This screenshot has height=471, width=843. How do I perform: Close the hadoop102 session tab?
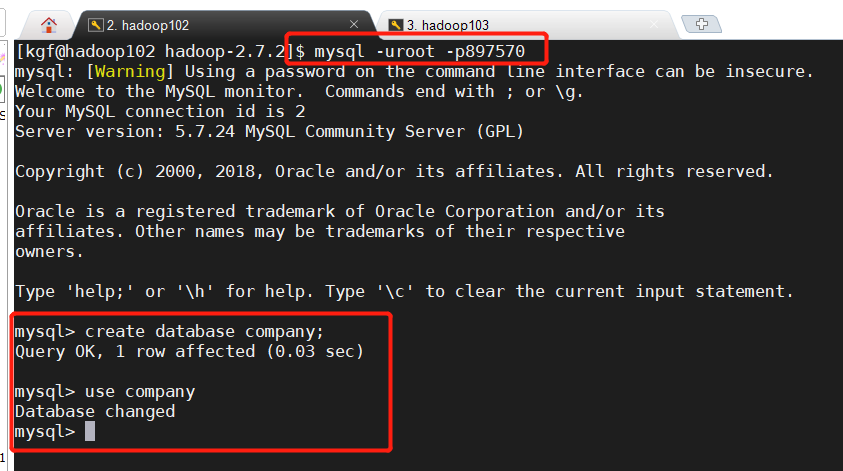pos(354,24)
